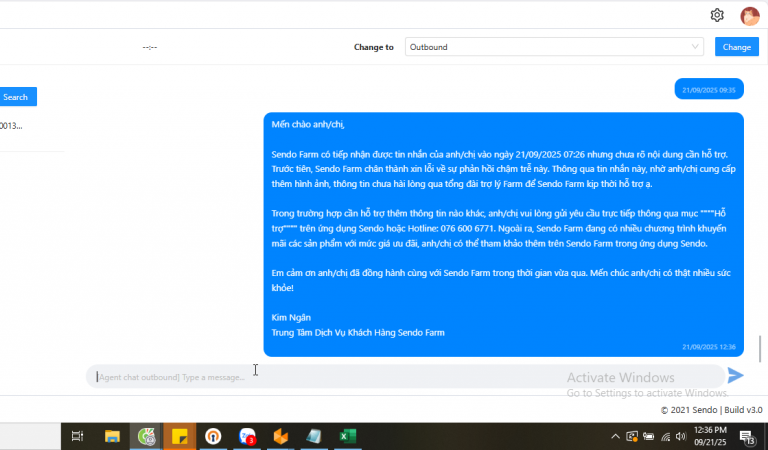Click the Trung Tâm Dịch Vụ Khách Hàng line
This screenshot has width=768, height=450.
click(x=358, y=332)
